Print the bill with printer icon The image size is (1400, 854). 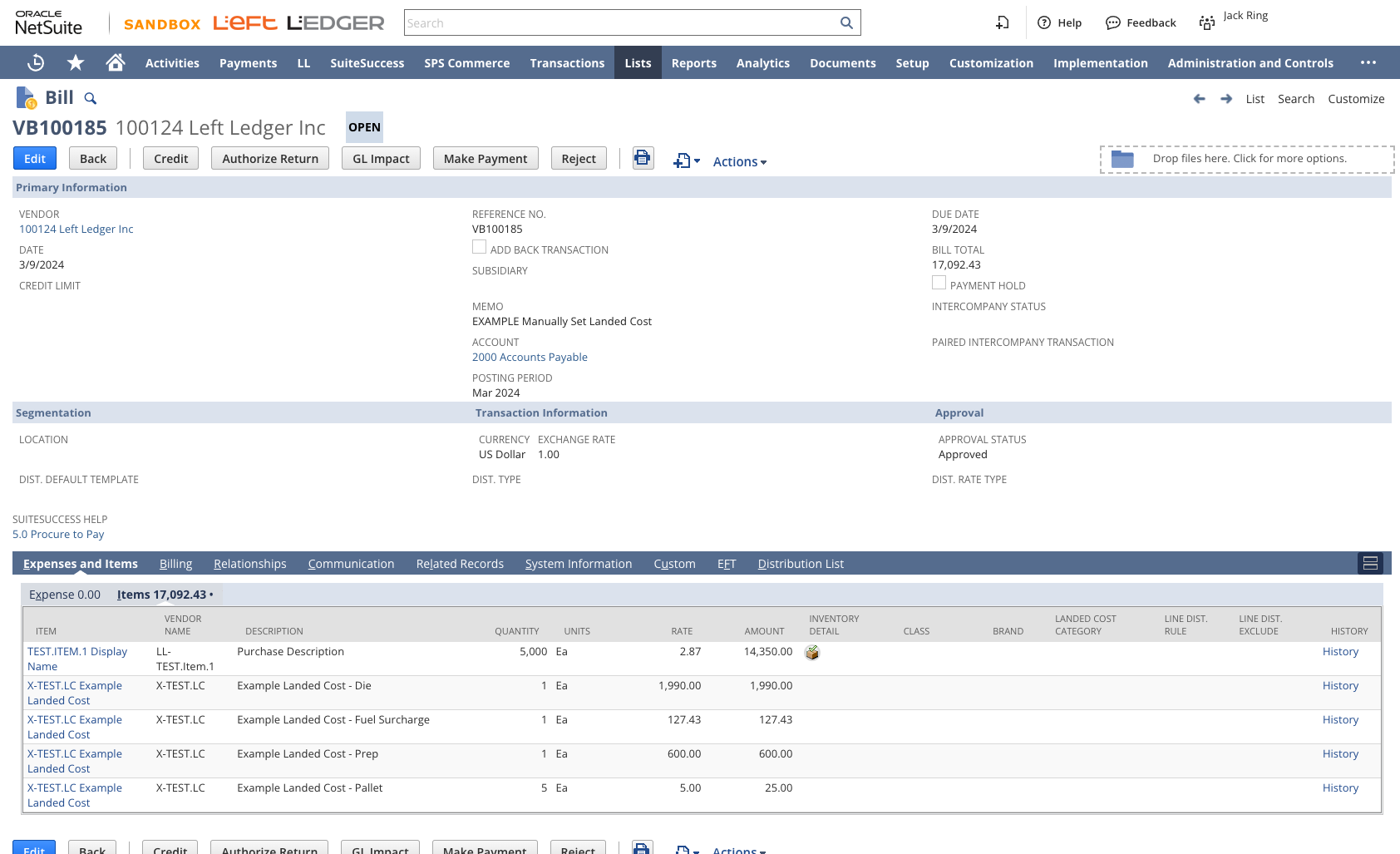click(x=643, y=158)
